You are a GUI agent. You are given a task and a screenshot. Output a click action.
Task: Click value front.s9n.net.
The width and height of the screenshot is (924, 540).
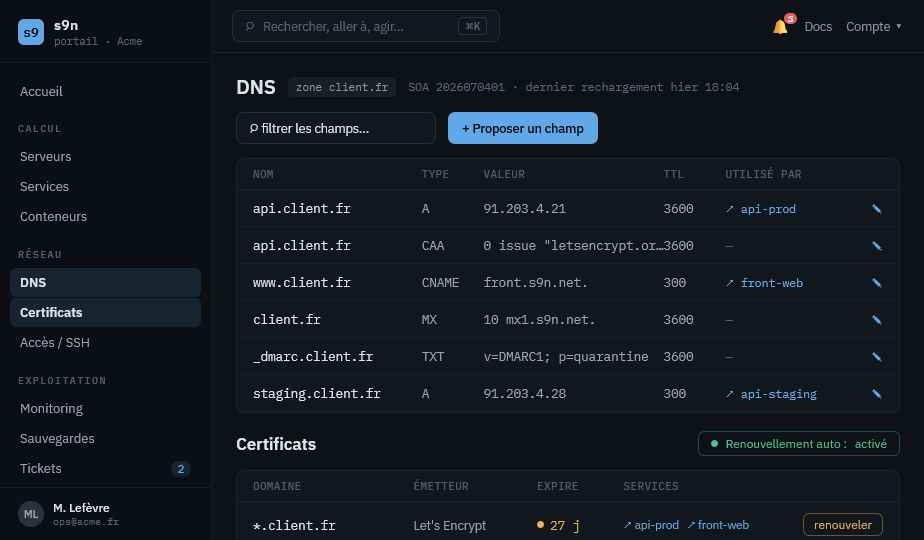click(x=536, y=283)
